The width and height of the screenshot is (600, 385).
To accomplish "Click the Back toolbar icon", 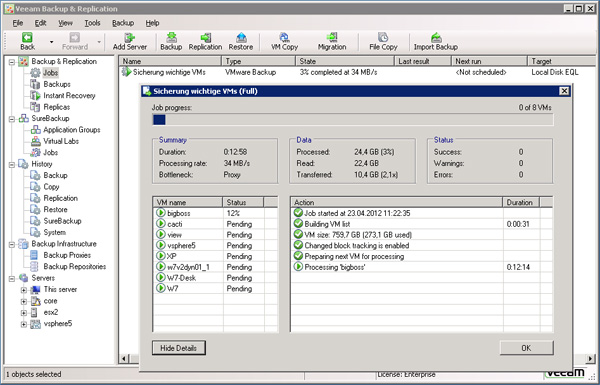I will pos(27,41).
